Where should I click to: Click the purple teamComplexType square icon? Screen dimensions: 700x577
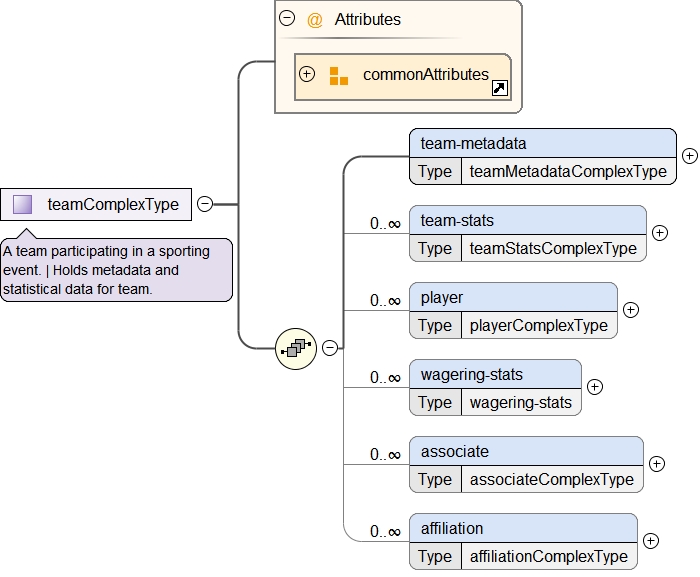click(22, 205)
